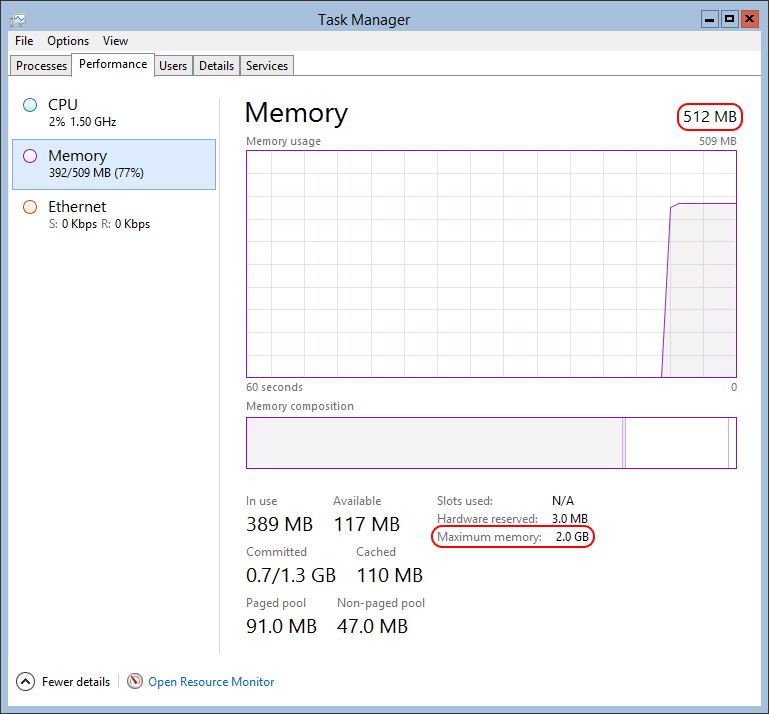Open the File menu

[x=24, y=41]
